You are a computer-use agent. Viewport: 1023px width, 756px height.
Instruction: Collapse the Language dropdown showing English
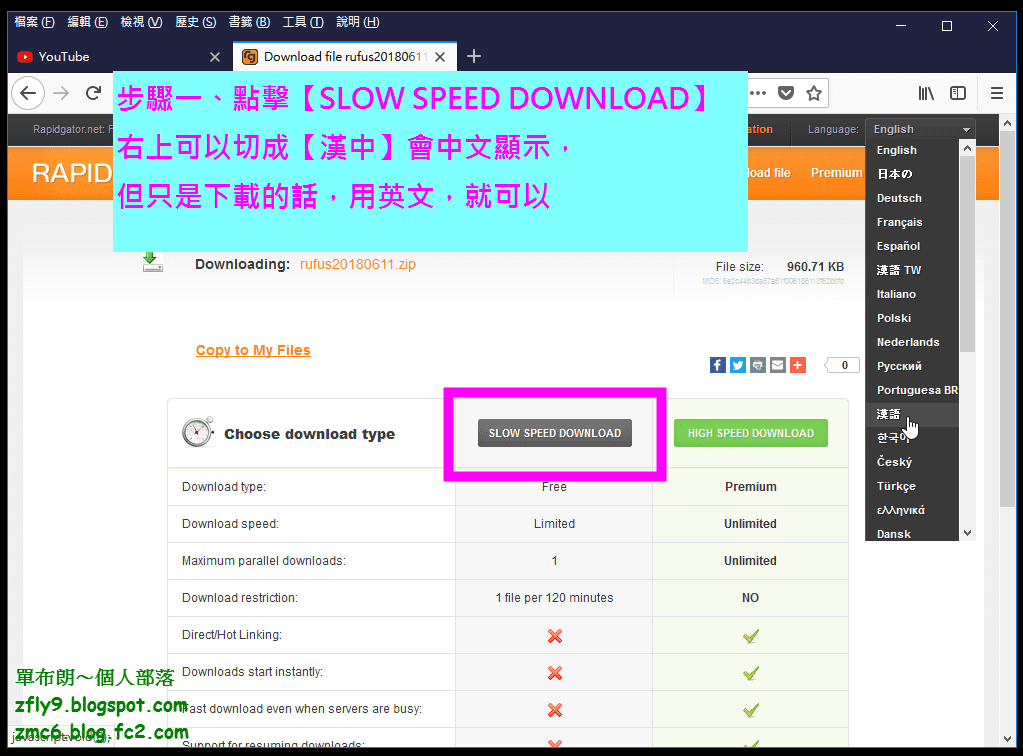pos(921,129)
